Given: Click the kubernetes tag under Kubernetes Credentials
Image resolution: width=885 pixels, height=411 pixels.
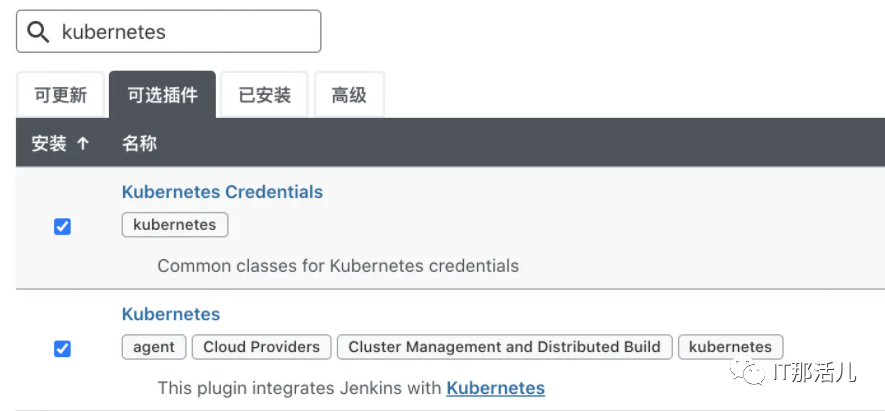Looking at the screenshot, I should click(175, 225).
